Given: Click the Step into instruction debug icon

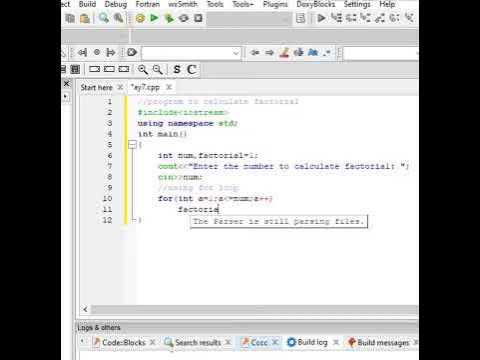Looking at the screenshot, I should (x=409, y=18).
